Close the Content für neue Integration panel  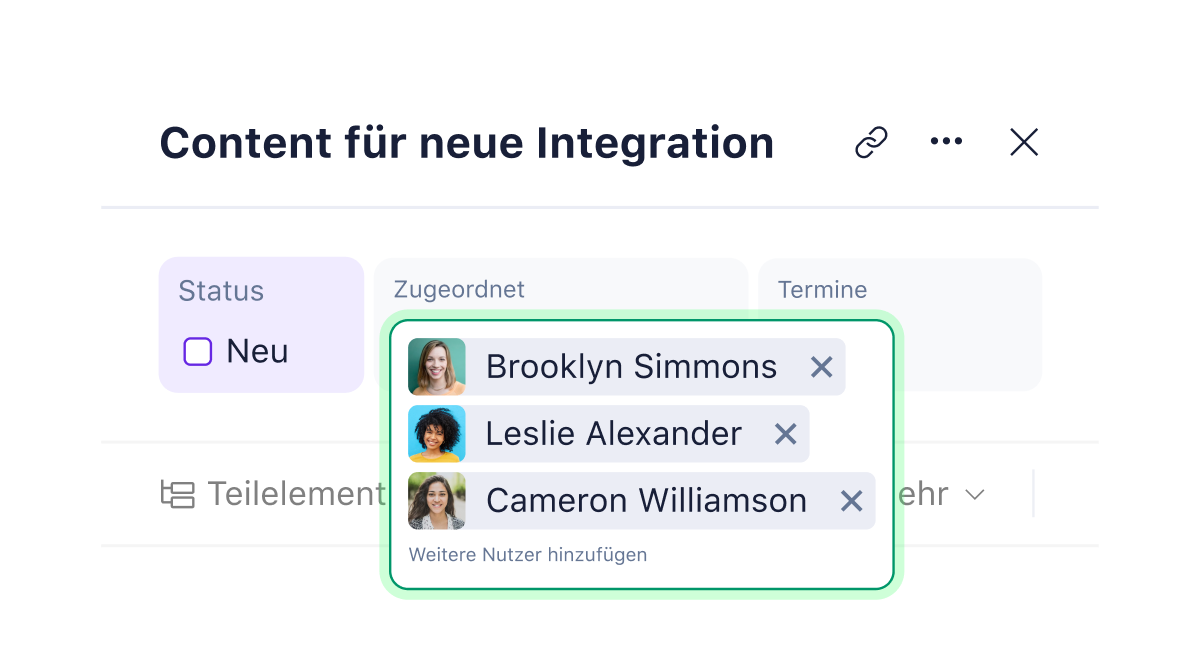[x=1024, y=143]
